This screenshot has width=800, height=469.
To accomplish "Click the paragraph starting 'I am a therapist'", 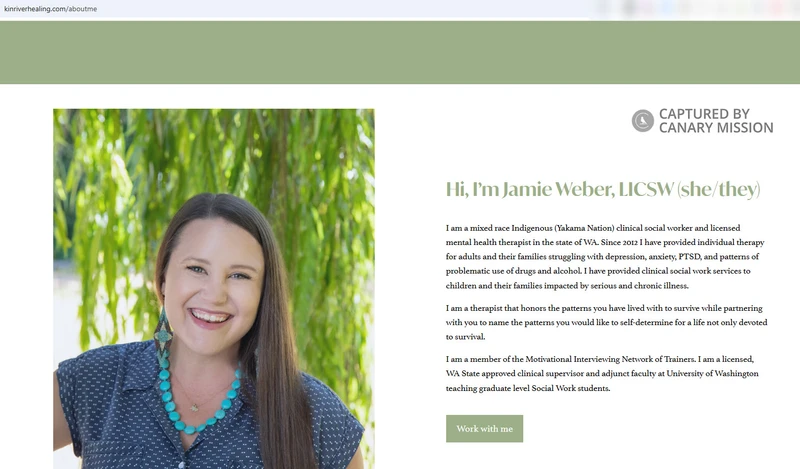I will (x=606, y=323).
